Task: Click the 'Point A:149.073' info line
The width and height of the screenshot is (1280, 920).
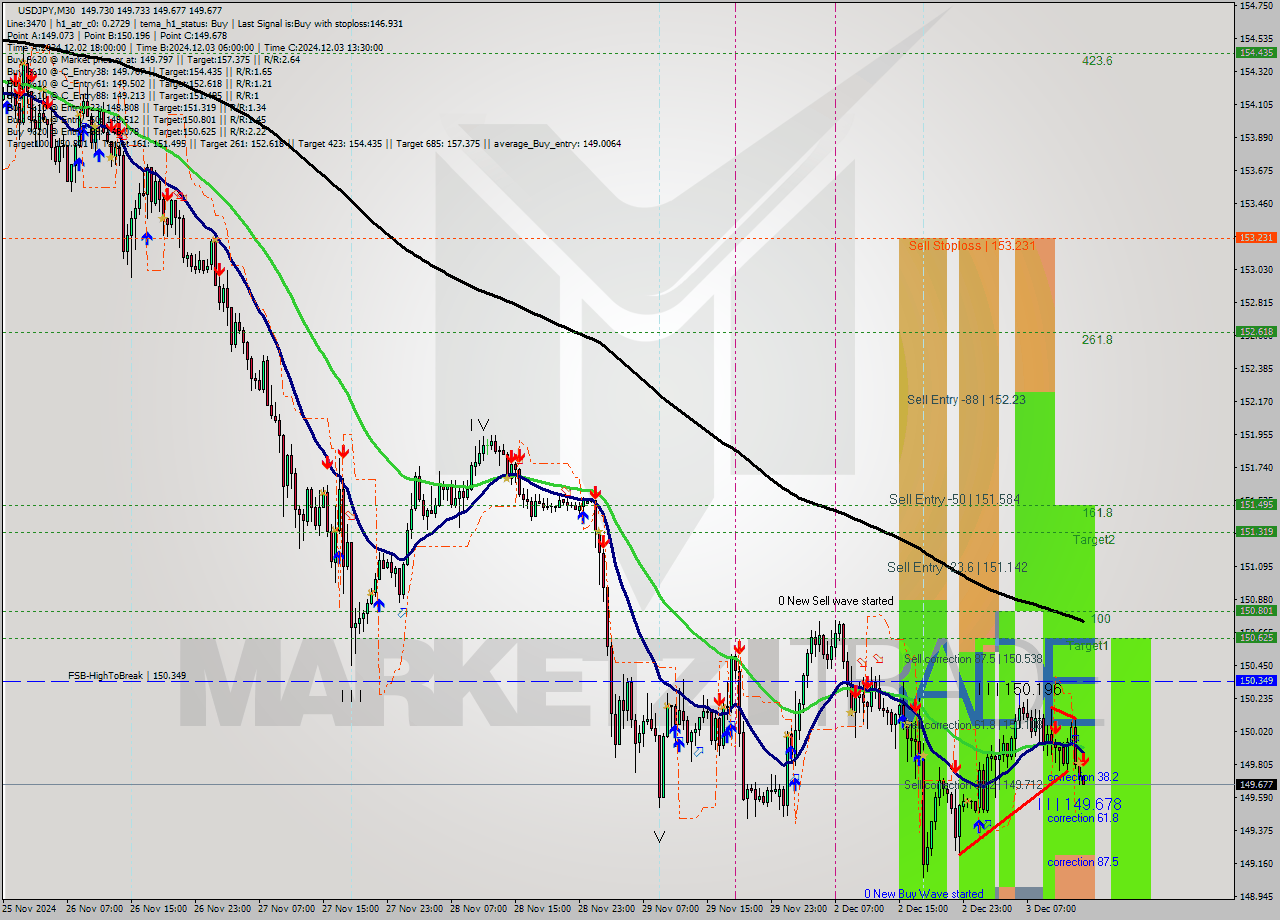Action: point(41,35)
